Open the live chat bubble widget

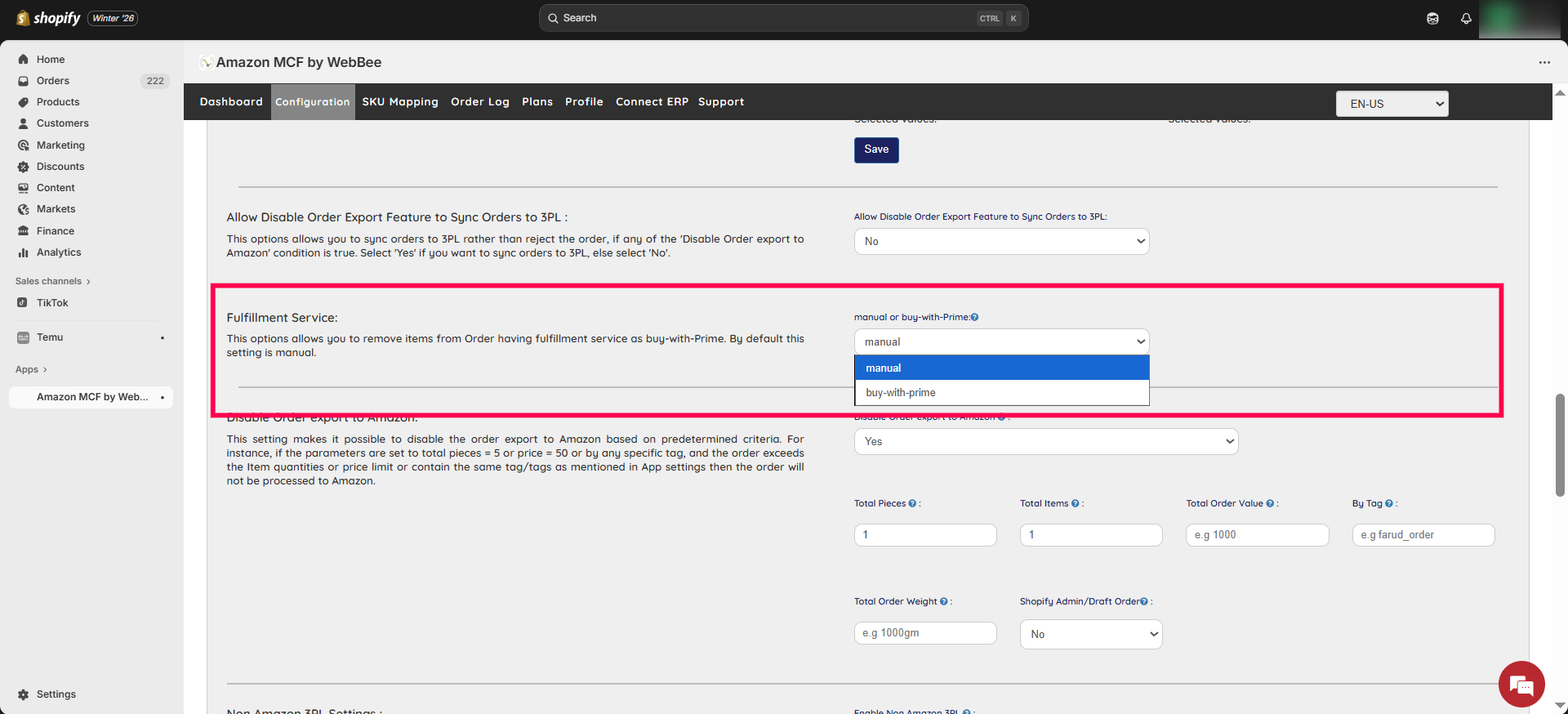1521,685
